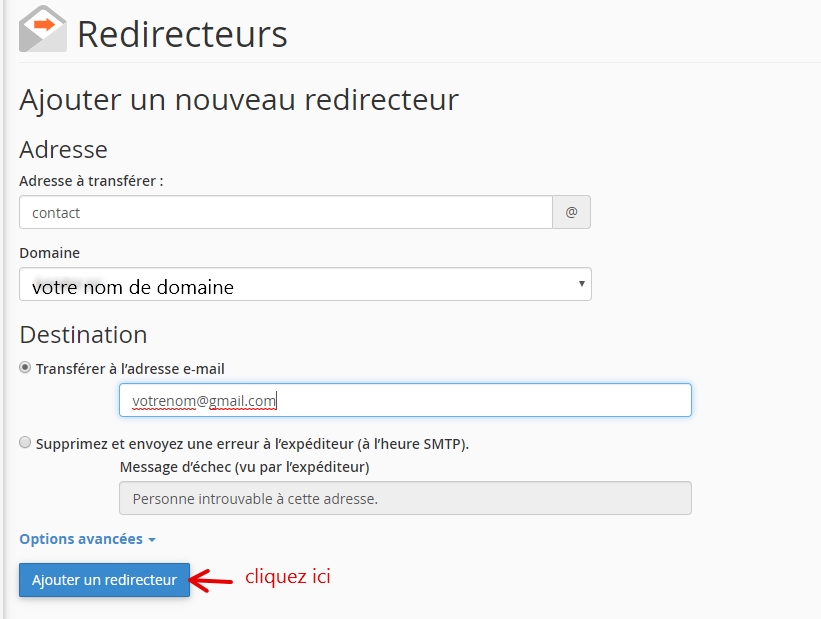Viewport: 821px width, 619px height.
Task: Select 'Transférer à l'adresse e-mail' radio button
Action: [25, 368]
